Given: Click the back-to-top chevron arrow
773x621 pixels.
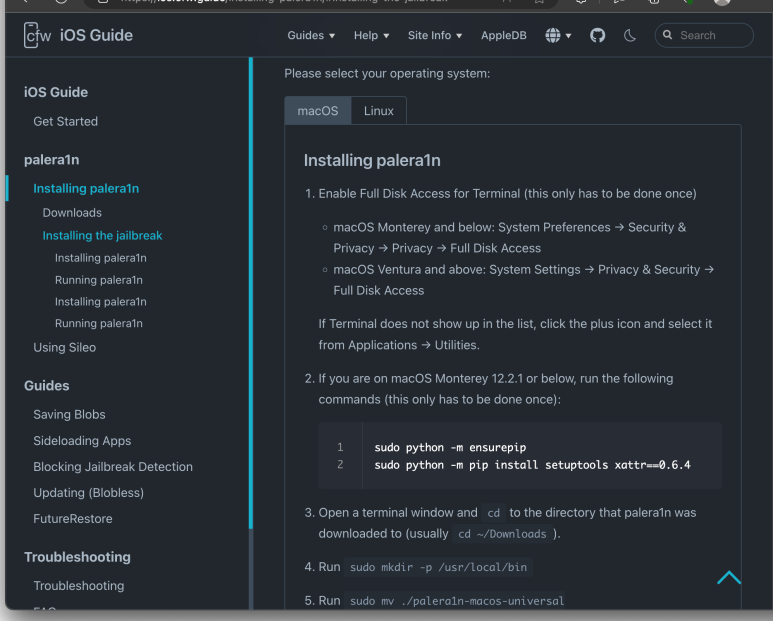Looking at the screenshot, I should tap(729, 578).
